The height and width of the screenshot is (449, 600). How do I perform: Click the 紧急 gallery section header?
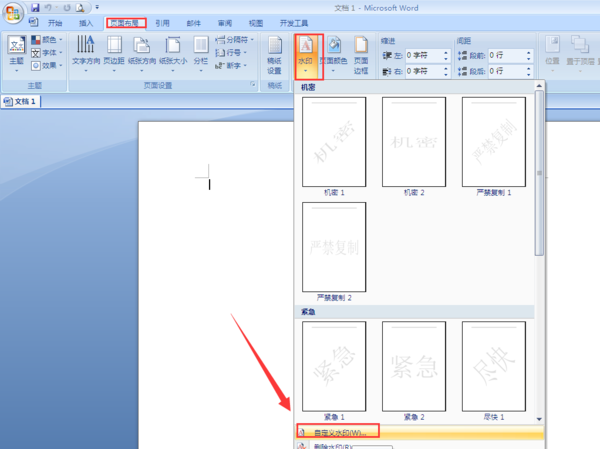tap(414, 312)
